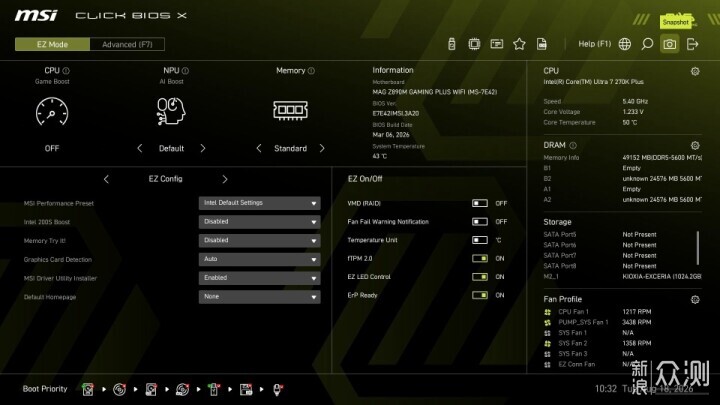Select first hard disk boot priority icon
The image size is (720, 405).
tap(88, 389)
